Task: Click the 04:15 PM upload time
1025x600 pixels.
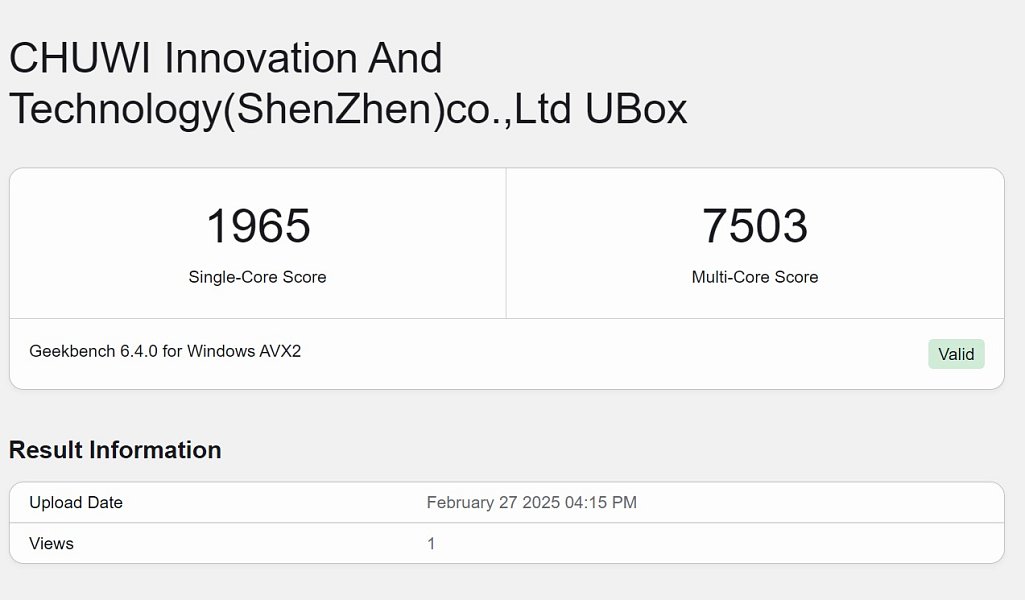Action: coord(601,503)
